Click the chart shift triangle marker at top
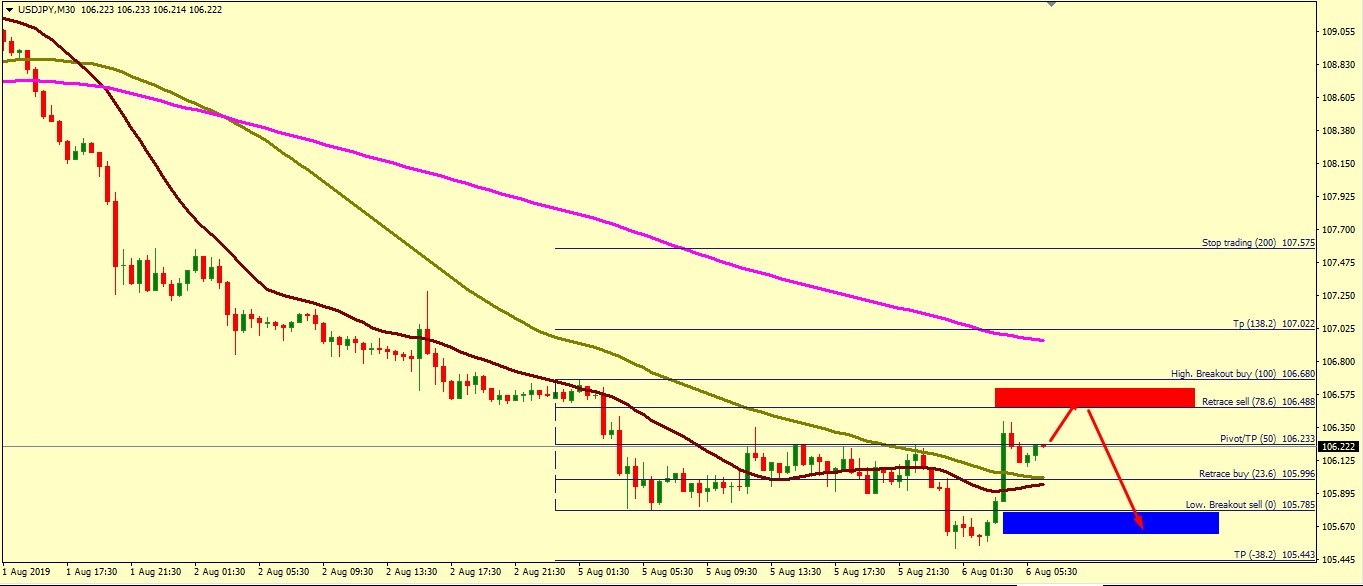Screen dimensions: 1363x586 tap(1050, 4)
